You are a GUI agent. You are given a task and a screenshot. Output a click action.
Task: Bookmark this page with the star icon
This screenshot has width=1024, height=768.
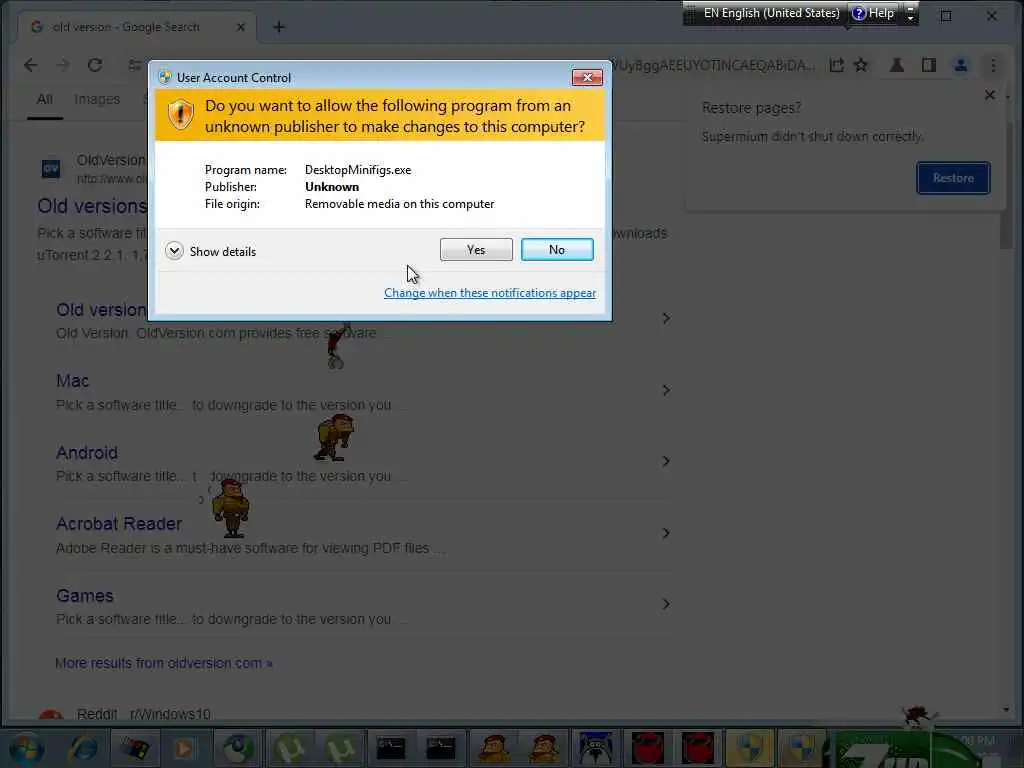(861, 65)
